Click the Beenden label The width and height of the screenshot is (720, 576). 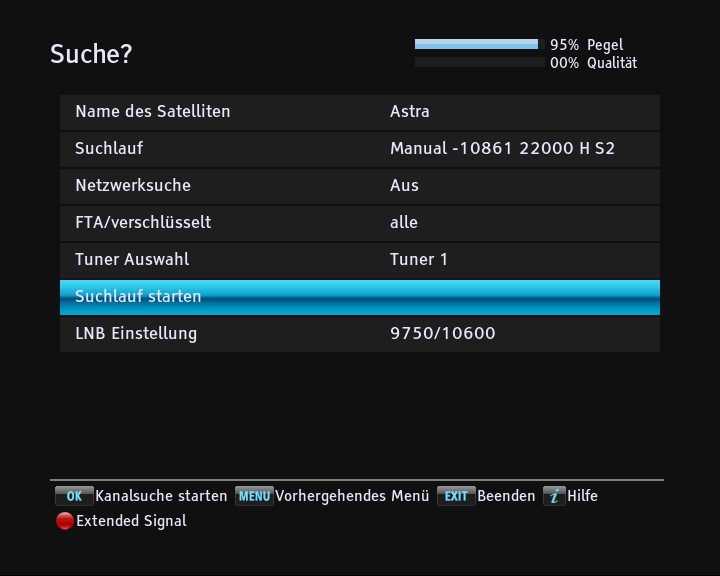point(506,496)
